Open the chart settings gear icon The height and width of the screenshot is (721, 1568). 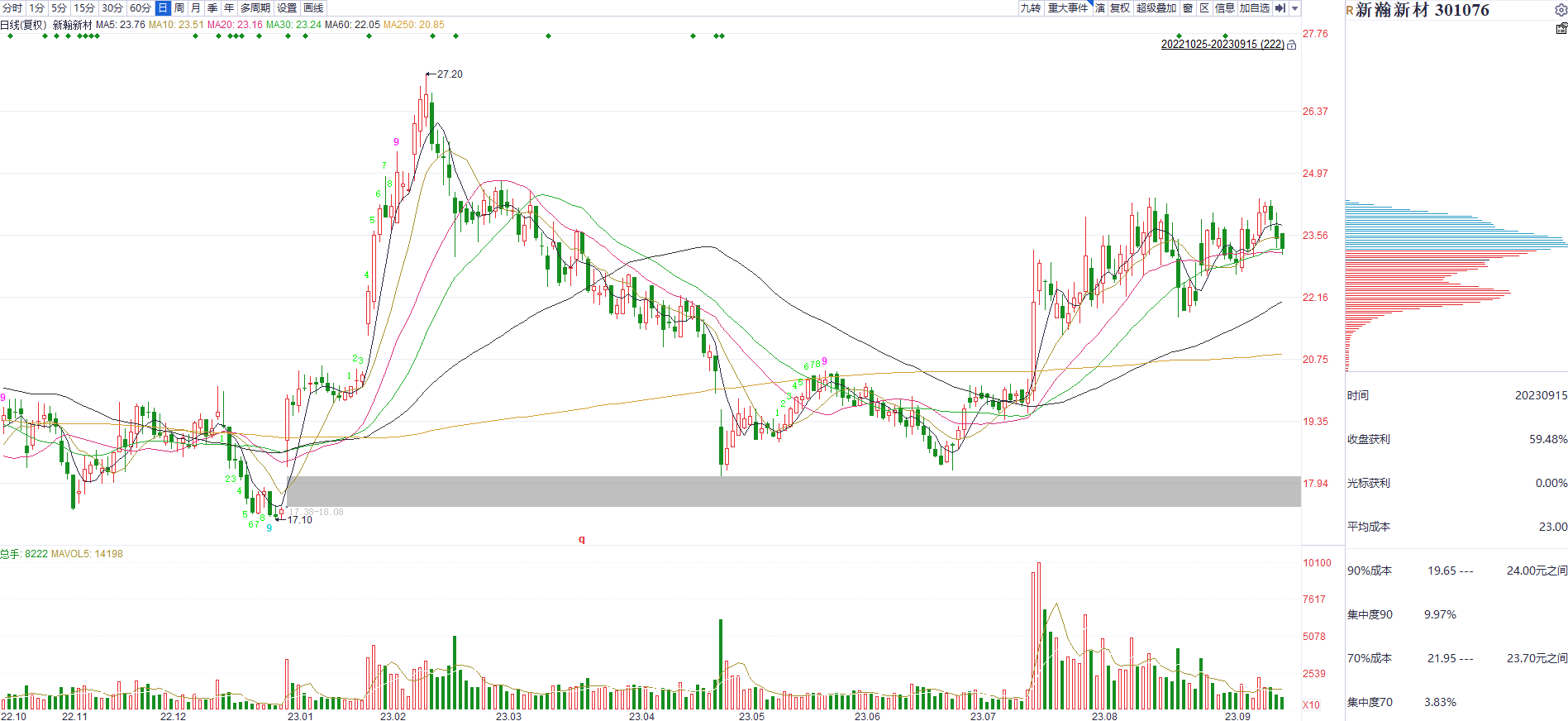[x=1561, y=10]
